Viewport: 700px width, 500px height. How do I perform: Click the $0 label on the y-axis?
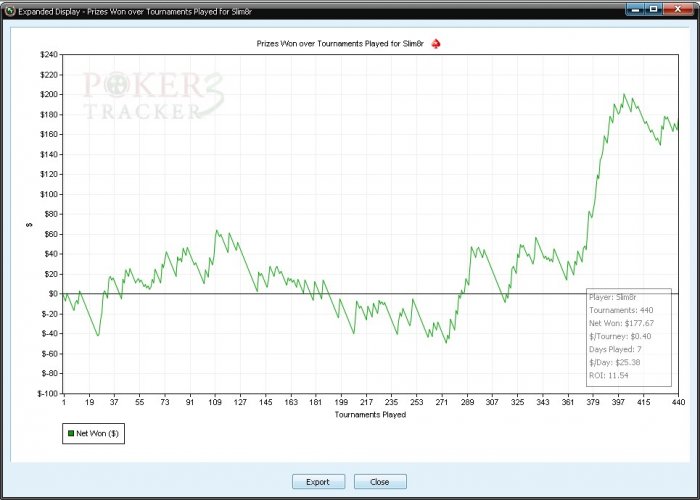click(52, 293)
